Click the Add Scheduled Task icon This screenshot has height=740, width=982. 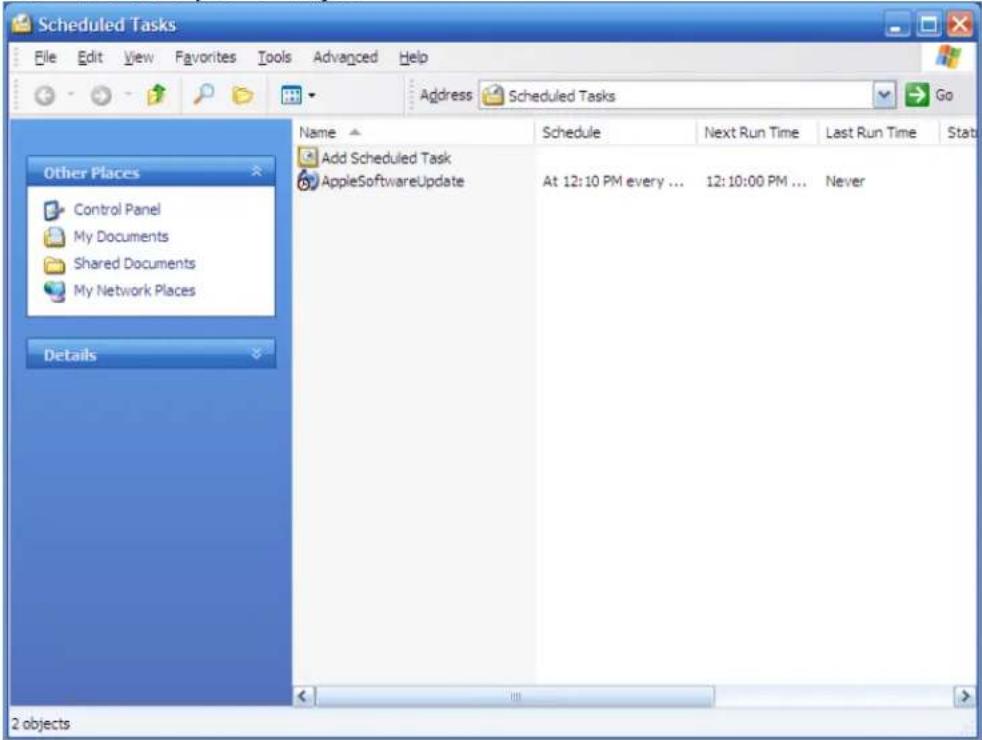pos(308,157)
